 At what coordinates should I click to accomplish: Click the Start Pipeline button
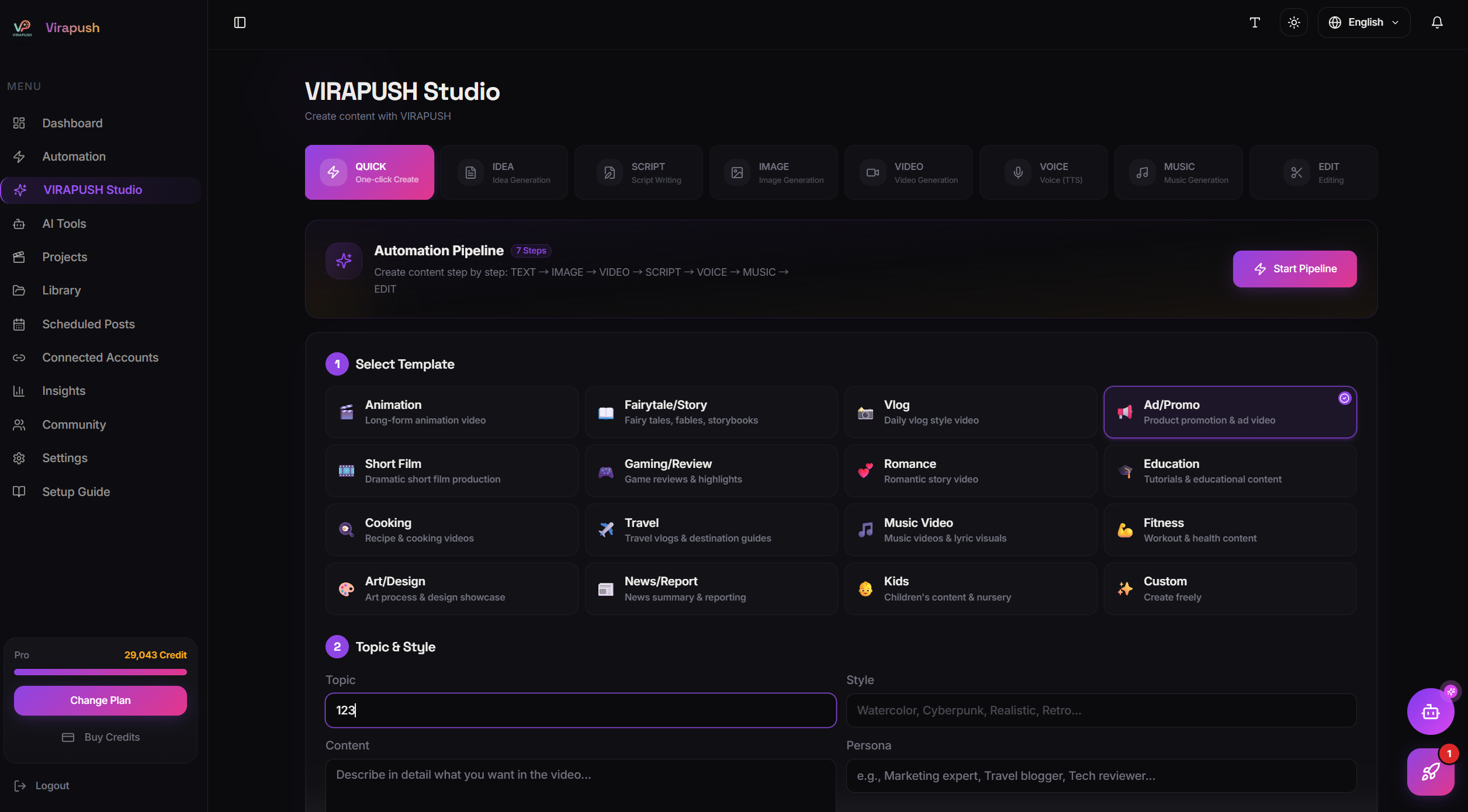[x=1294, y=269]
